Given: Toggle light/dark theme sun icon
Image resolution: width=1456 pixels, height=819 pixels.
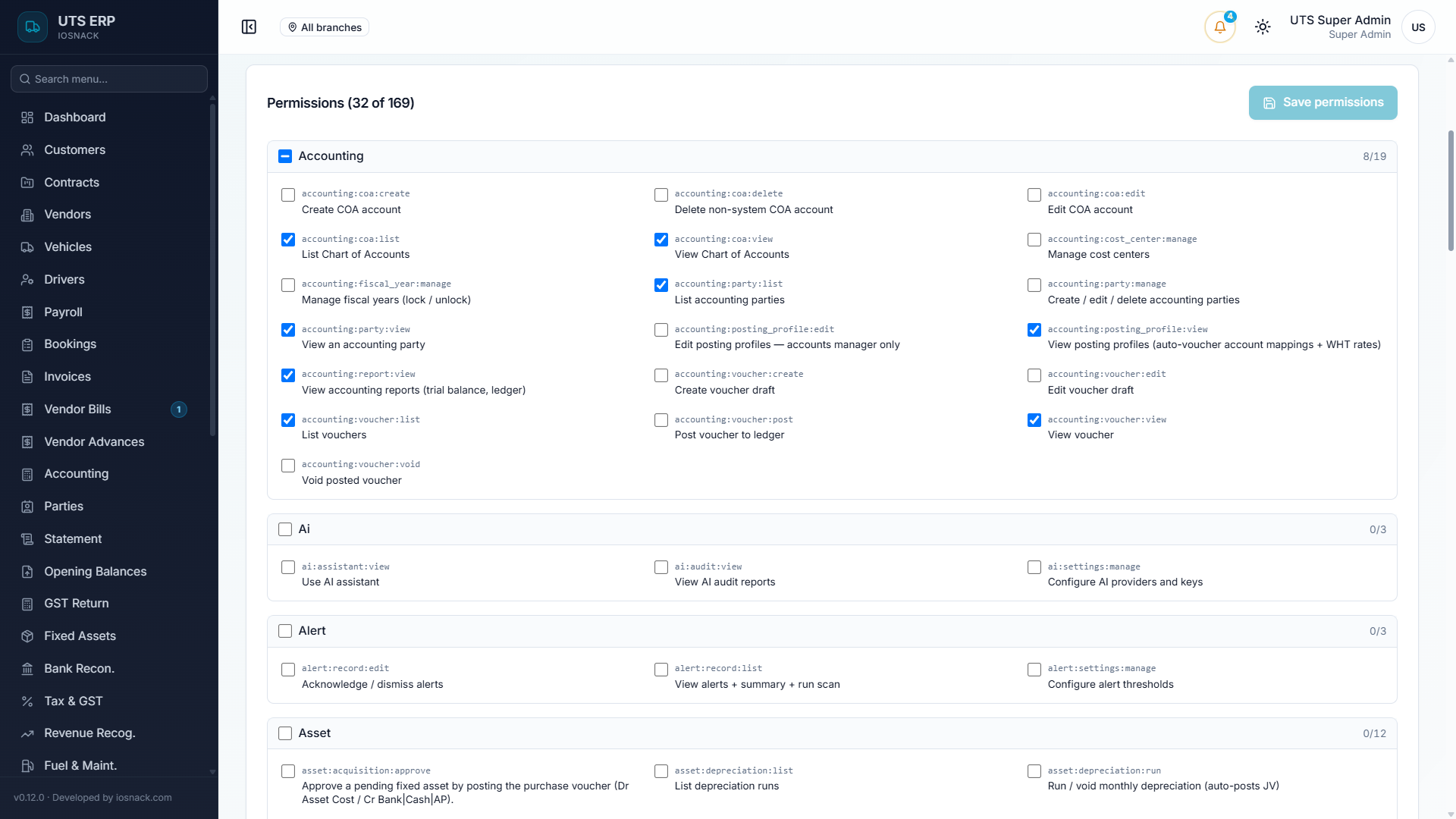Looking at the screenshot, I should [1263, 27].
